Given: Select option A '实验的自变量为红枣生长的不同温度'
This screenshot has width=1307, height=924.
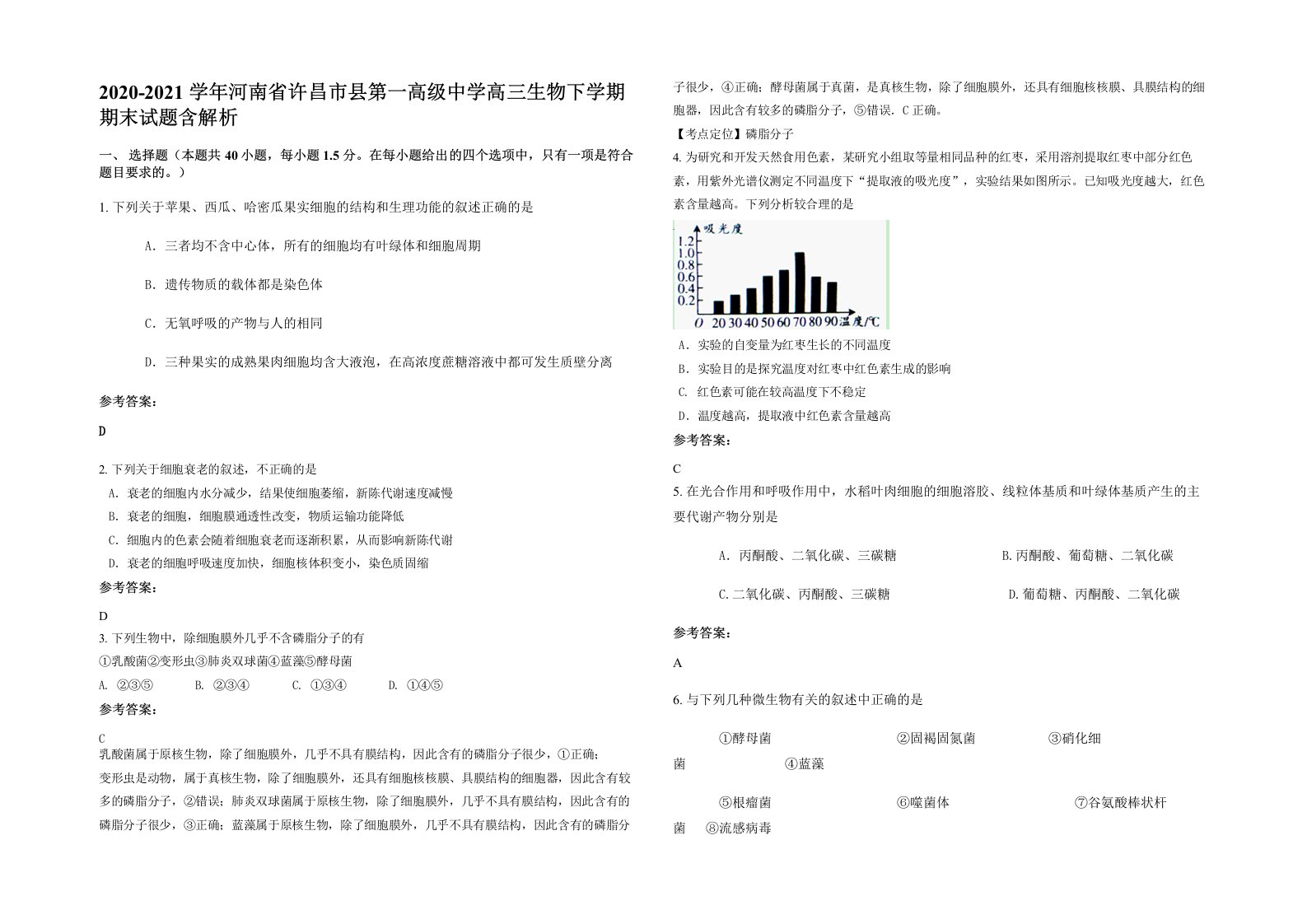Looking at the screenshot, I should 784,345.
